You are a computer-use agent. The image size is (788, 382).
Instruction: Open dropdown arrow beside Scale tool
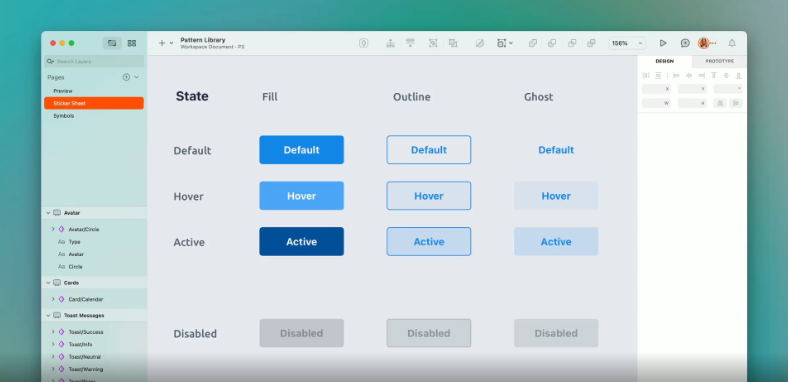click(511, 43)
